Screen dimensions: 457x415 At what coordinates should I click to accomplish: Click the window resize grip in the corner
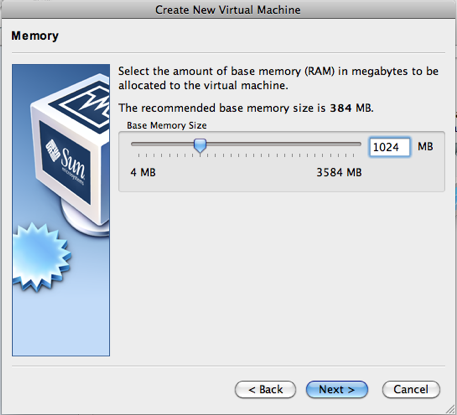450,409
